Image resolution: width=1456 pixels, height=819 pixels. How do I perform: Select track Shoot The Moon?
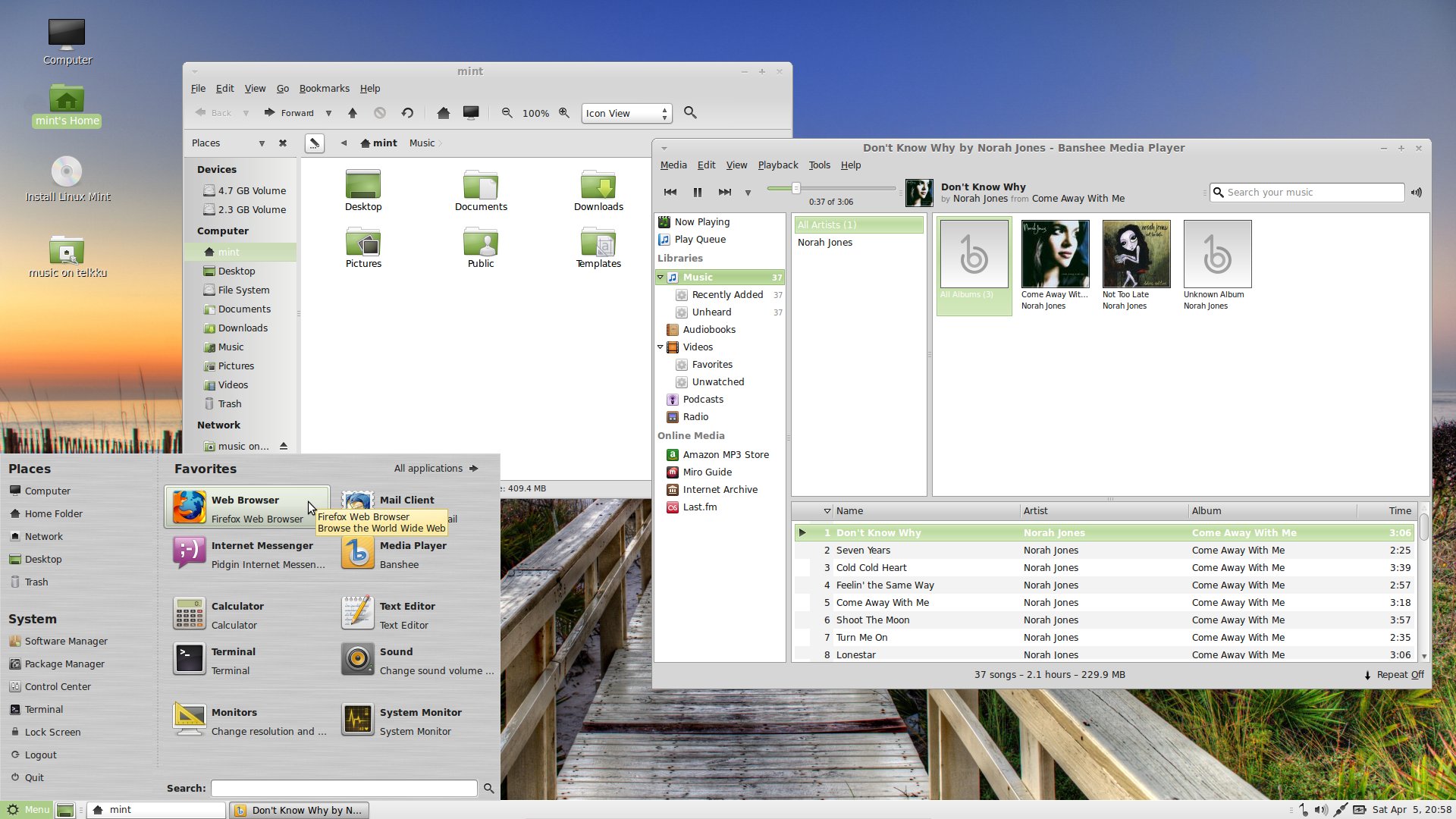1105,620
